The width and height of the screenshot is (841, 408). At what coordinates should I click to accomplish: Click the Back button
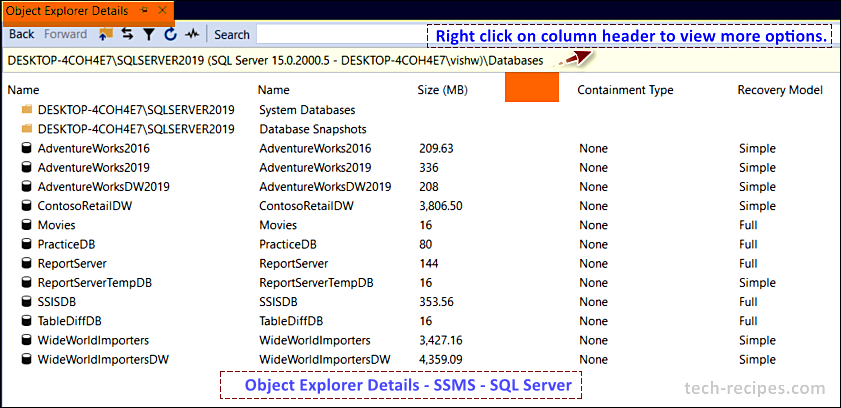(21, 34)
